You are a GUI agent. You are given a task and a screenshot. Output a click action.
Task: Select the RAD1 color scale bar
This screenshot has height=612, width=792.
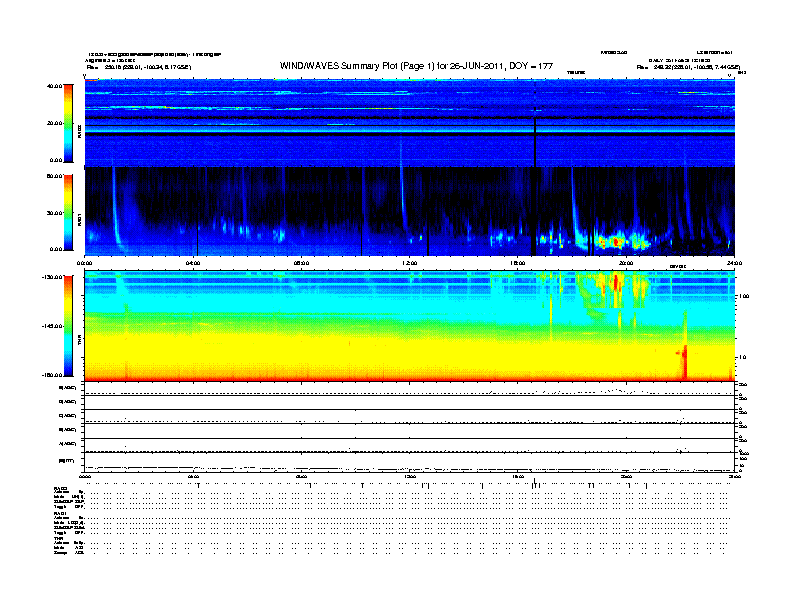point(68,212)
